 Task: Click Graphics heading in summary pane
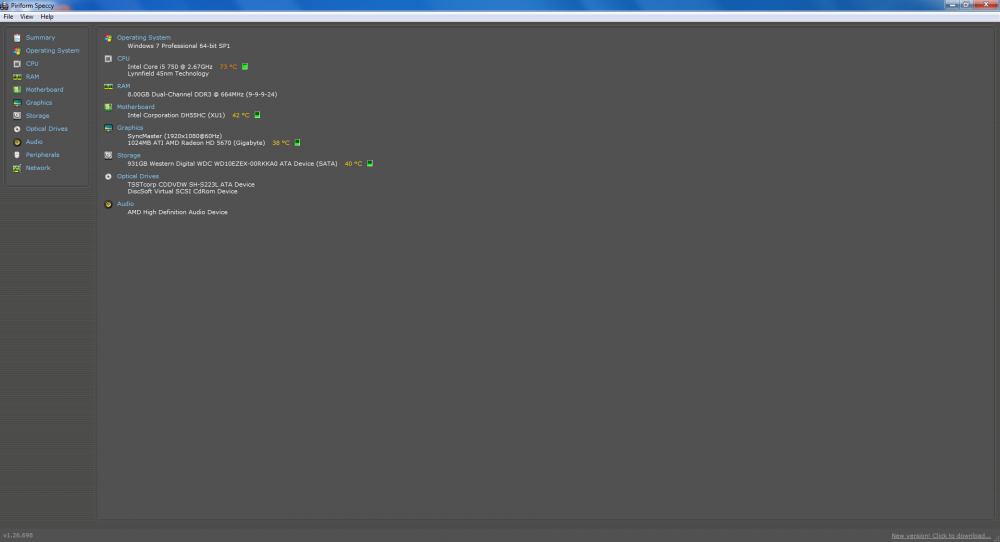(x=130, y=128)
